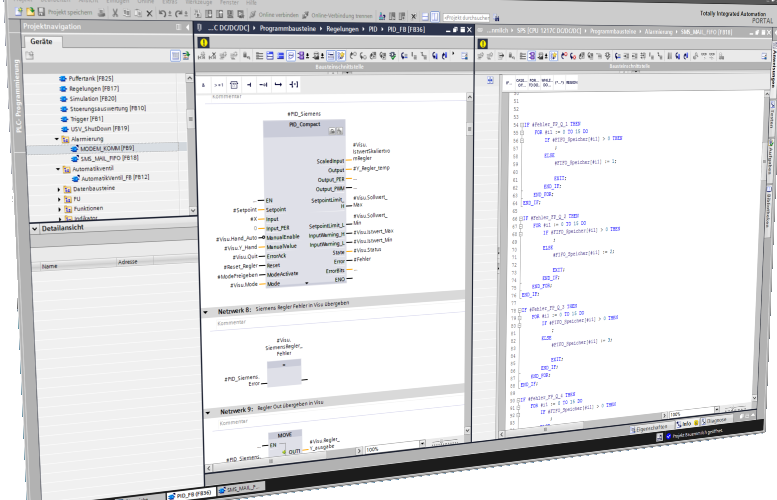Insert the & AND instruction
Screen dimensions: 777x500
(204, 85)
